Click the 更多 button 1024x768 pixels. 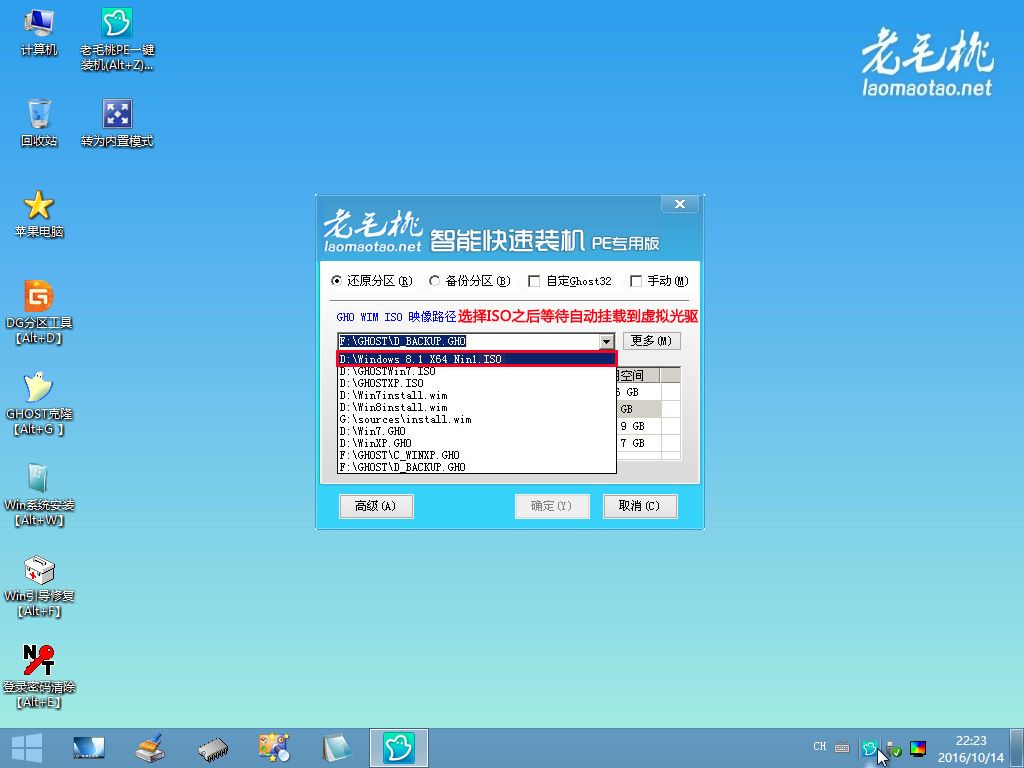tap(651, 341)
